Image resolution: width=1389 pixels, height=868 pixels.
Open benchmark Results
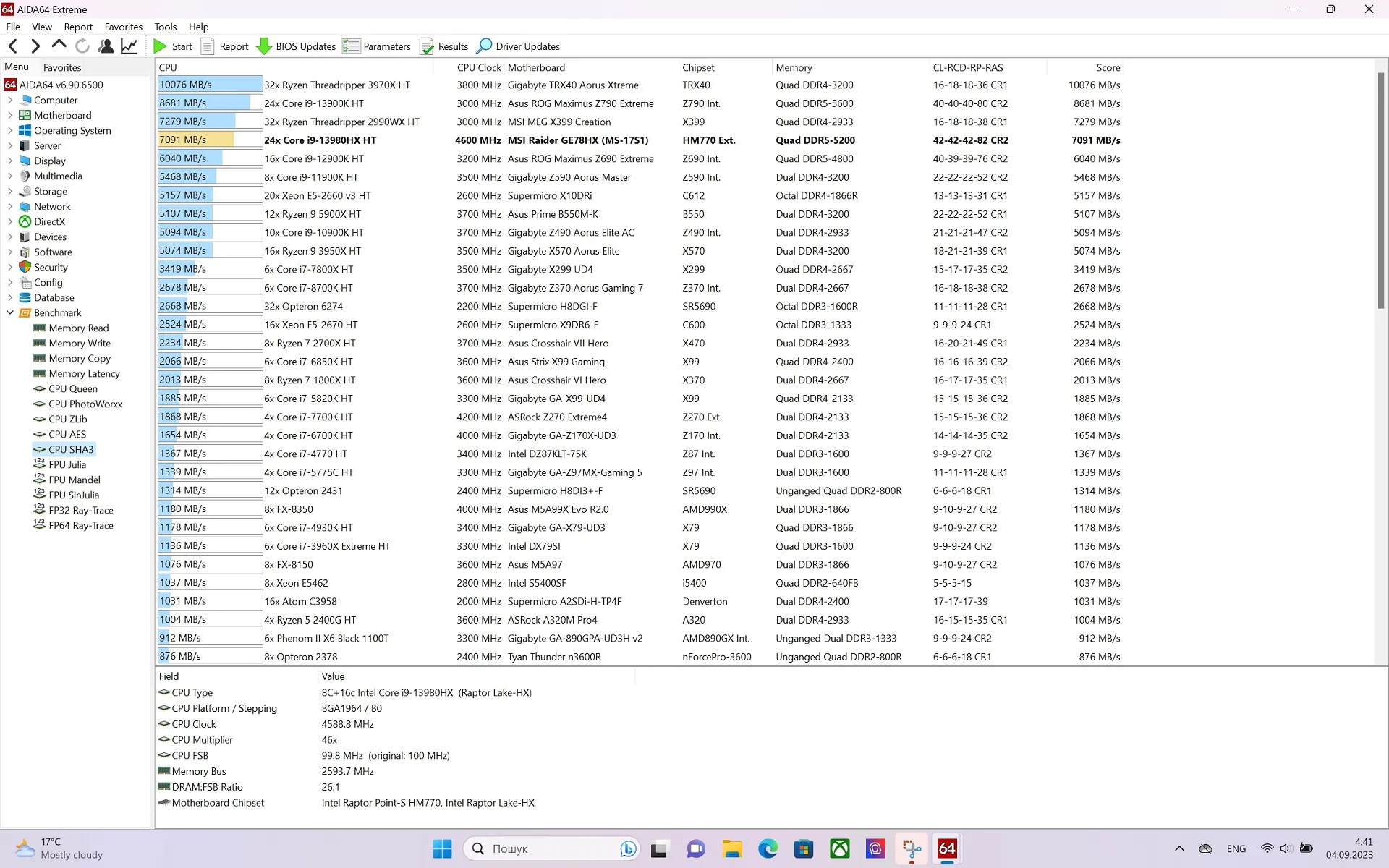(444, 46)
